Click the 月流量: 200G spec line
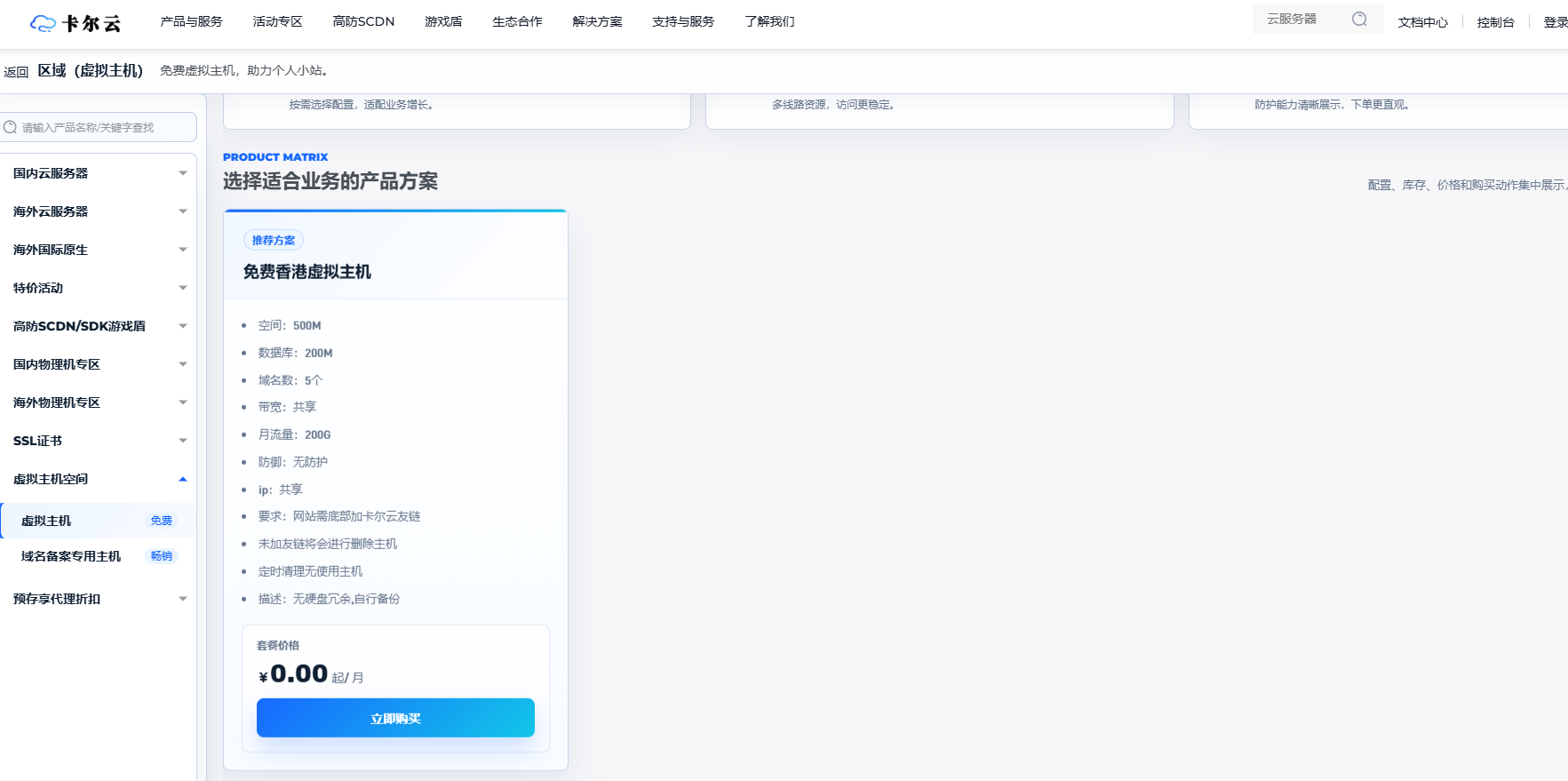Image resolution: width=1568 pixels, height=781 pixels. tap(295, 434)
